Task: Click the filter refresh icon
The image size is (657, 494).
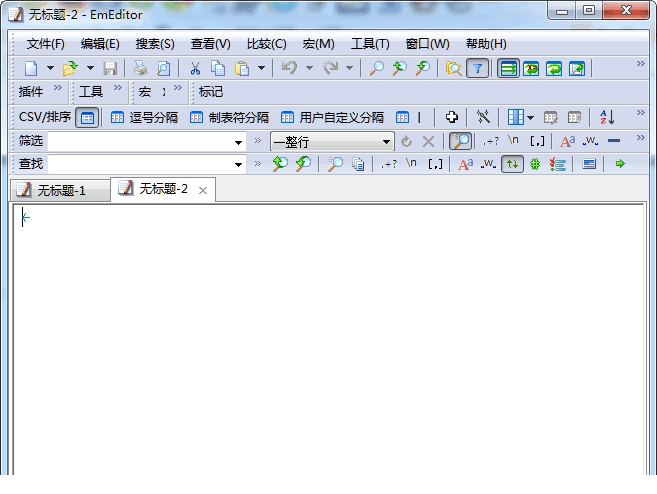Action: click(x=406, y=142)
